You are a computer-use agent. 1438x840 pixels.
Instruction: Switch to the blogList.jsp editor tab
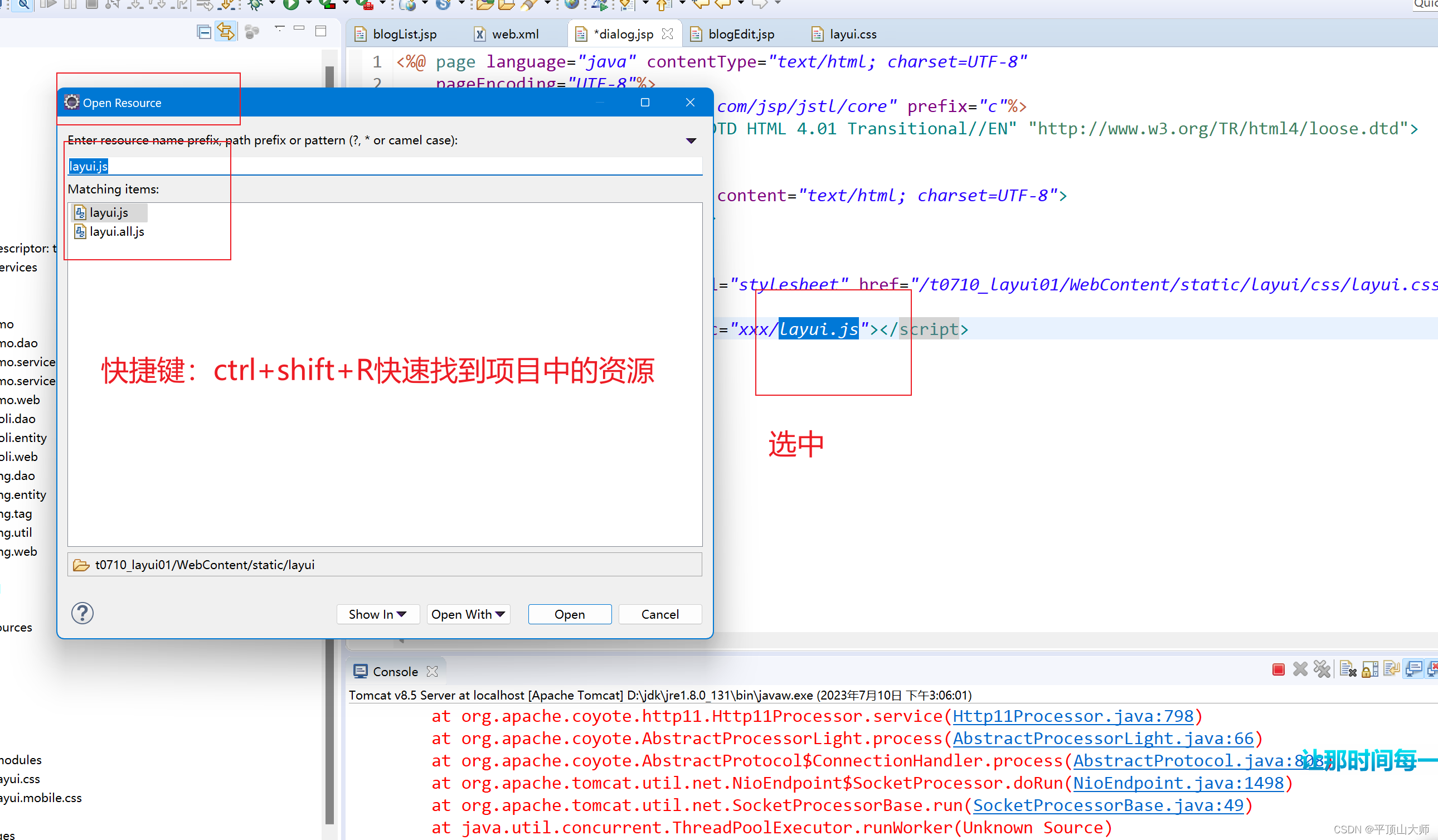[x=404, y=34]
